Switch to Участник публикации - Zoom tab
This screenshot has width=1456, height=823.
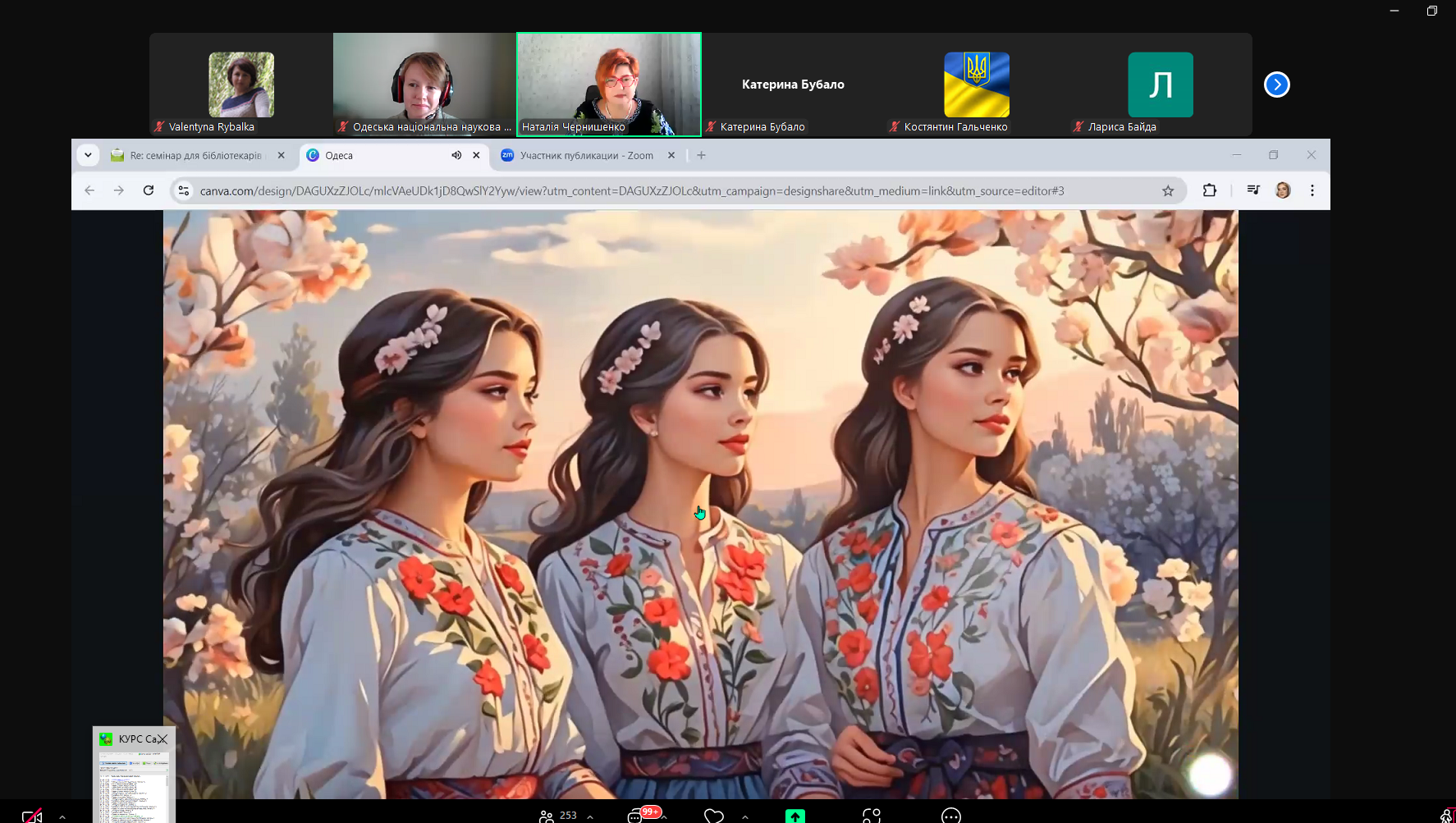point(586,155)
